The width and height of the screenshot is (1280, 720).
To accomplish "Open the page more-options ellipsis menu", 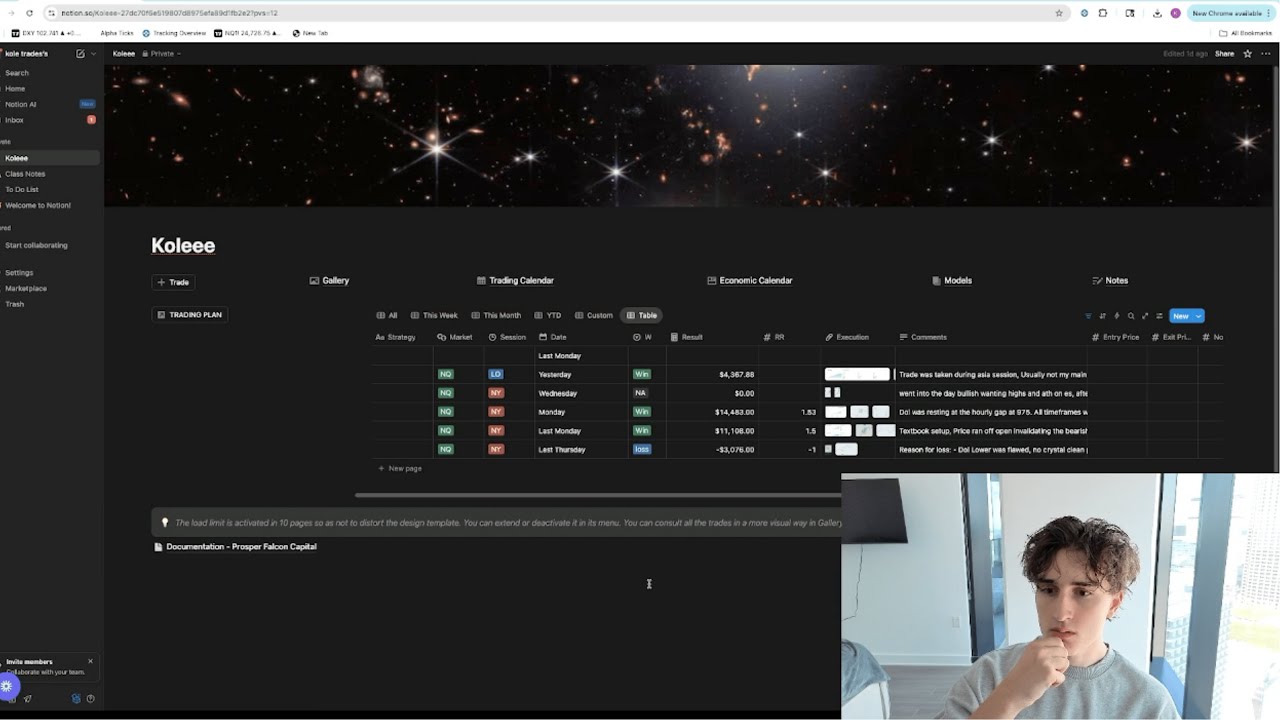I will 1265,53.
